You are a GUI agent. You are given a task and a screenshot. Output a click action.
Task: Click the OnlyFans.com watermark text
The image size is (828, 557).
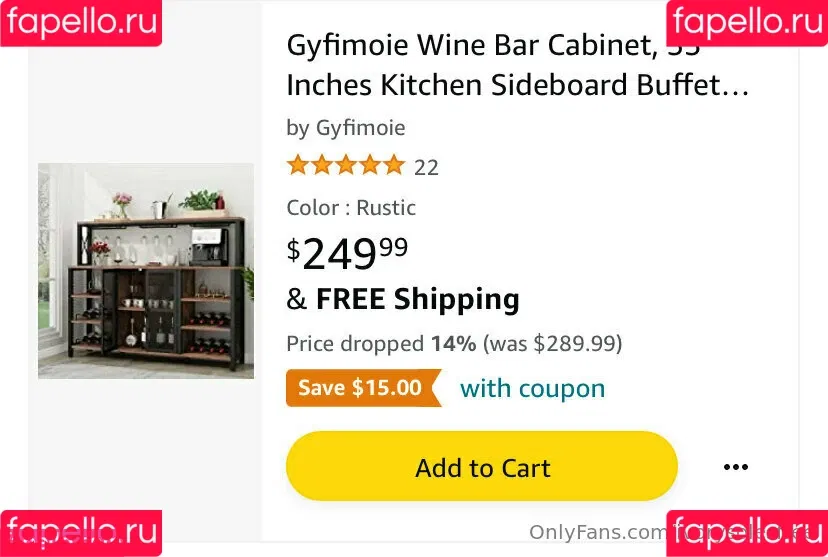[x=598, y=532]
